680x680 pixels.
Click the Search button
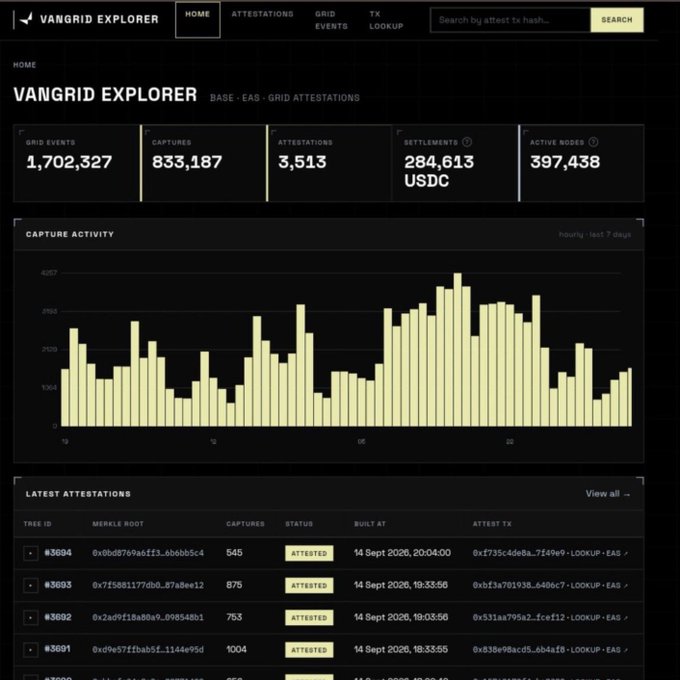pyautogui.click(x=617, y=20)
